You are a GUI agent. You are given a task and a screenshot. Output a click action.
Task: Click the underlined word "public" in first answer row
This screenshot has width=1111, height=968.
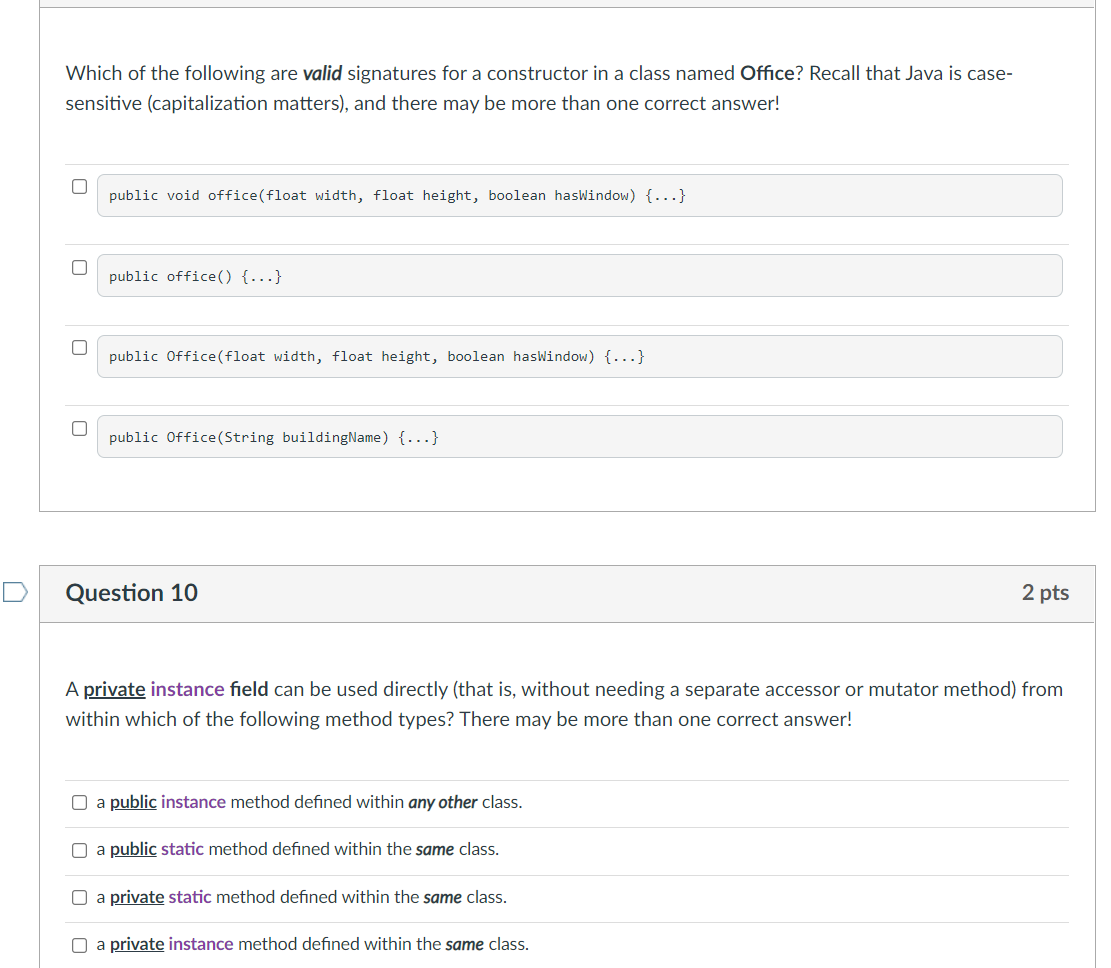tap(132, 802)
